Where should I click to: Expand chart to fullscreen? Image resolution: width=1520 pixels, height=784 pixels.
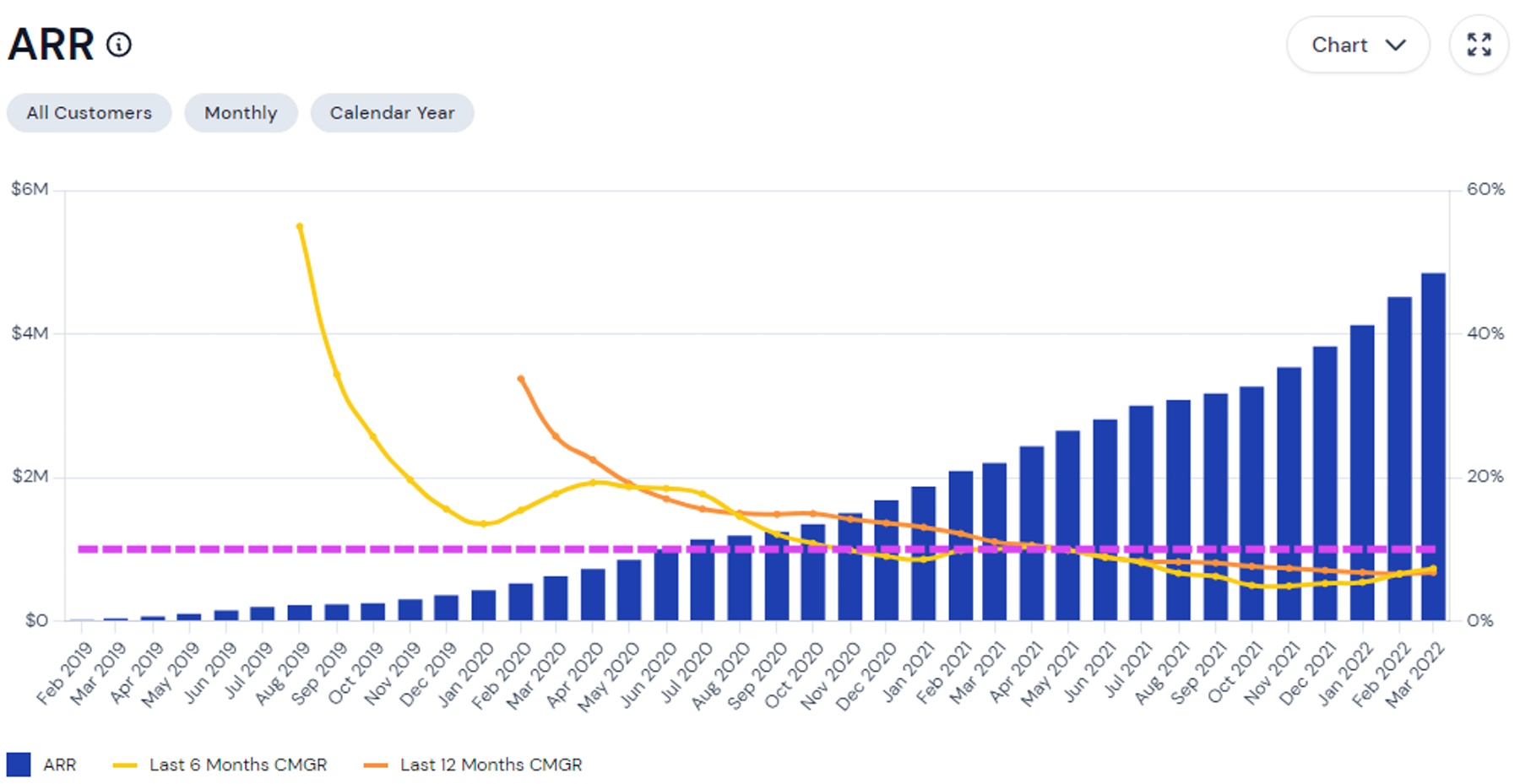(1479, 45)
